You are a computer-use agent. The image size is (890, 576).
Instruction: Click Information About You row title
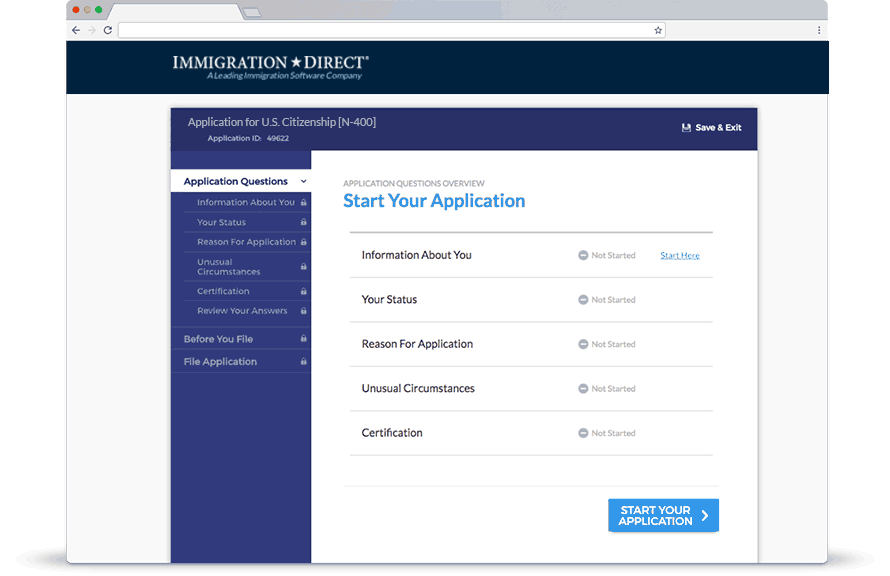point(417,255)
